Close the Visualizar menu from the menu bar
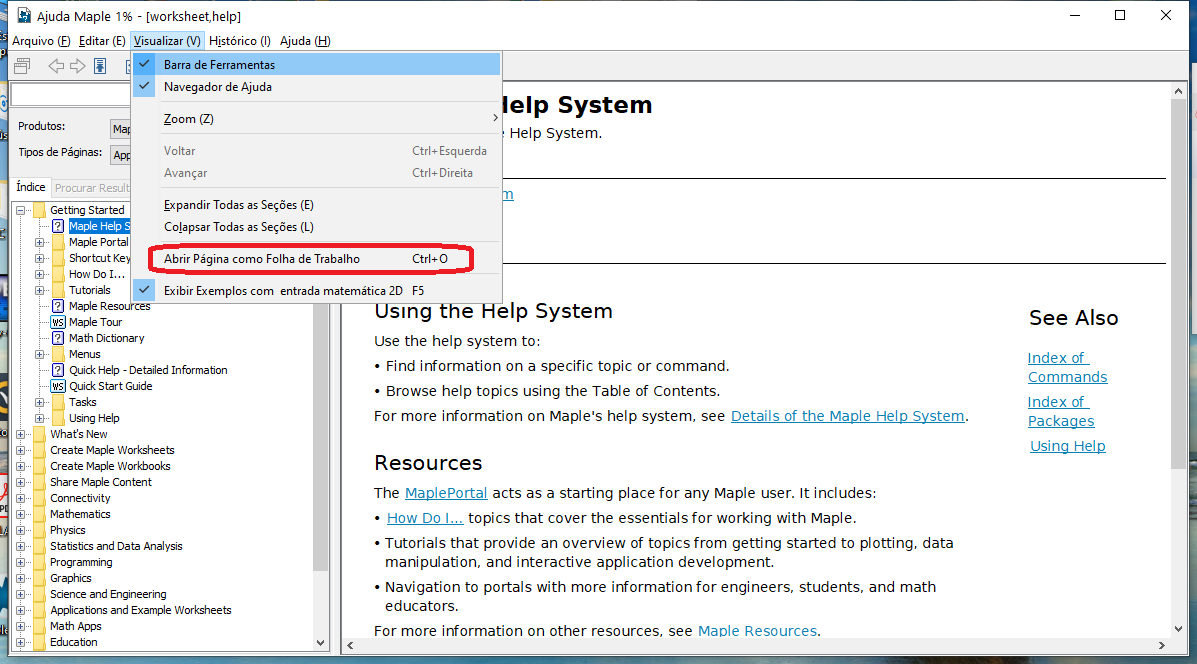The width and height of the screenshot is (1197, 664). [167, 41]
